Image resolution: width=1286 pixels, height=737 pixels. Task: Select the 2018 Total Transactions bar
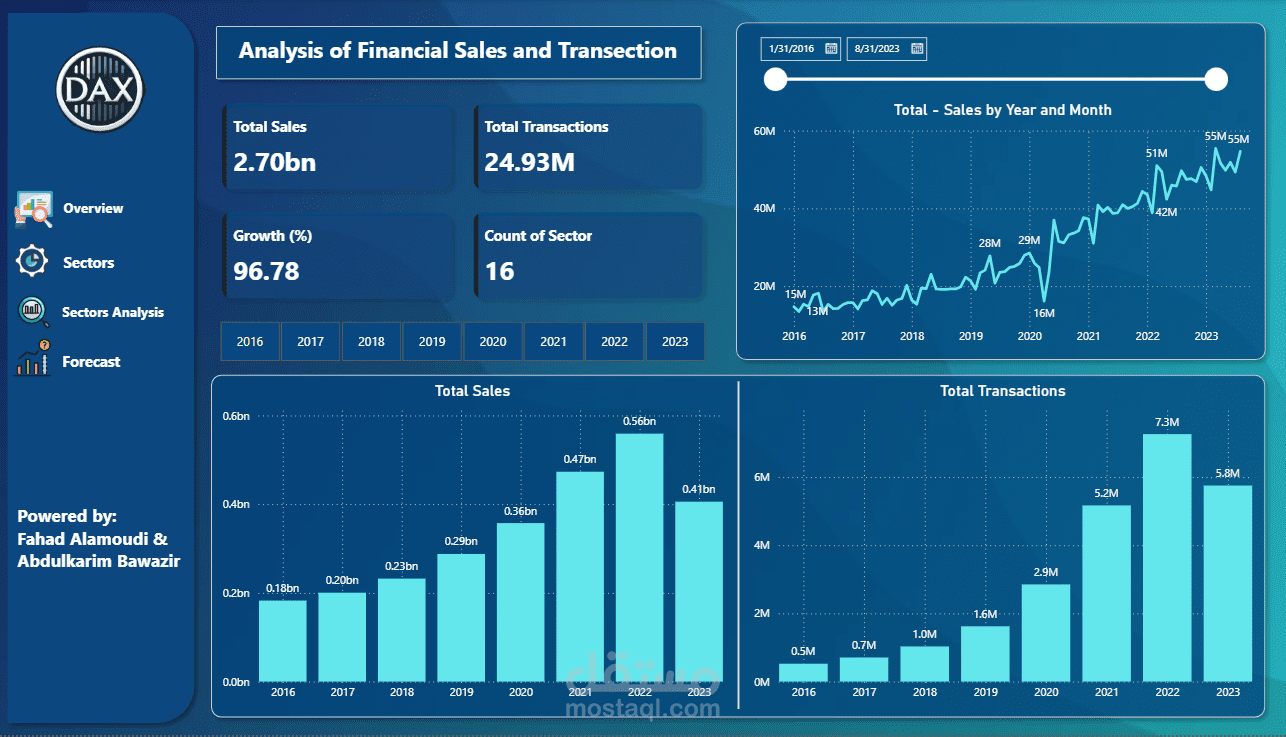click(924, 664)
